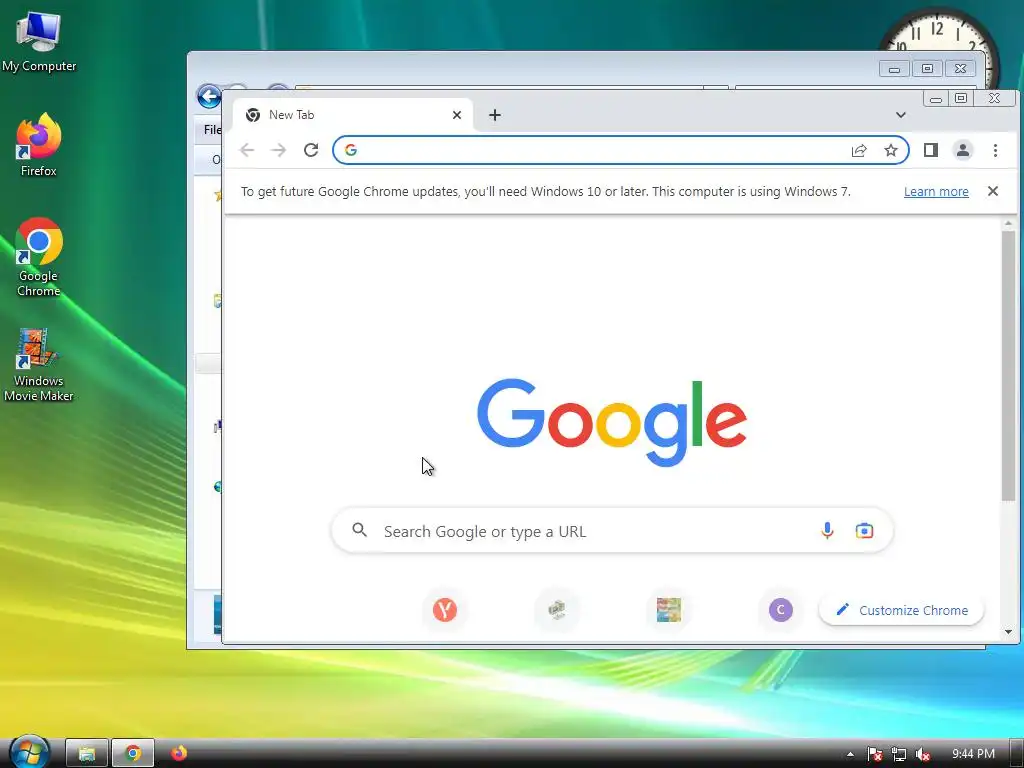1024x768 pixels.
Task: Select the Windows Movie Maker desktop shortcut
Action: (39, 366)
